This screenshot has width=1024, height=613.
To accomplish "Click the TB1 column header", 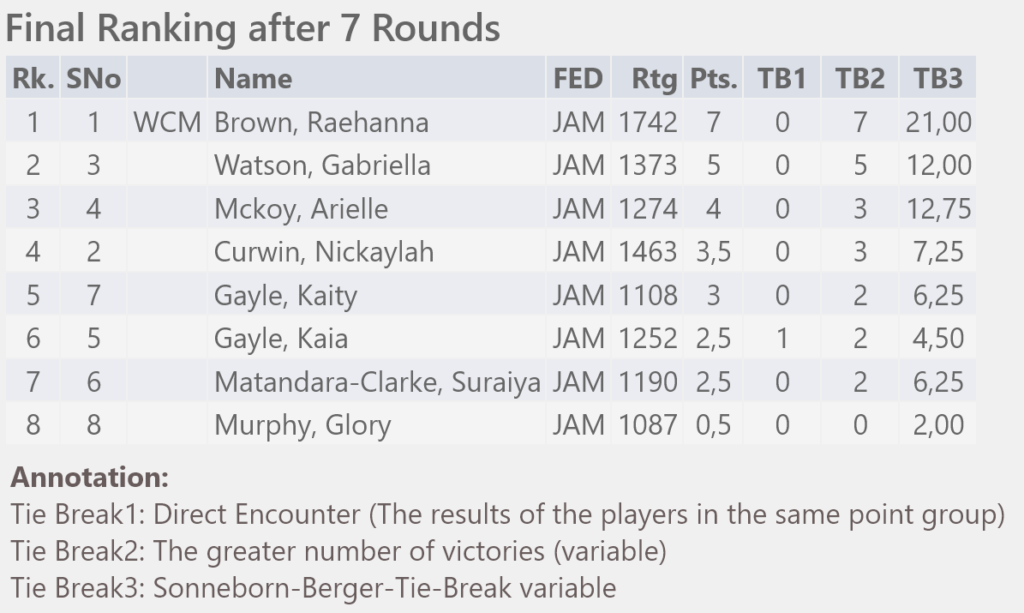I will click(782, 79).
